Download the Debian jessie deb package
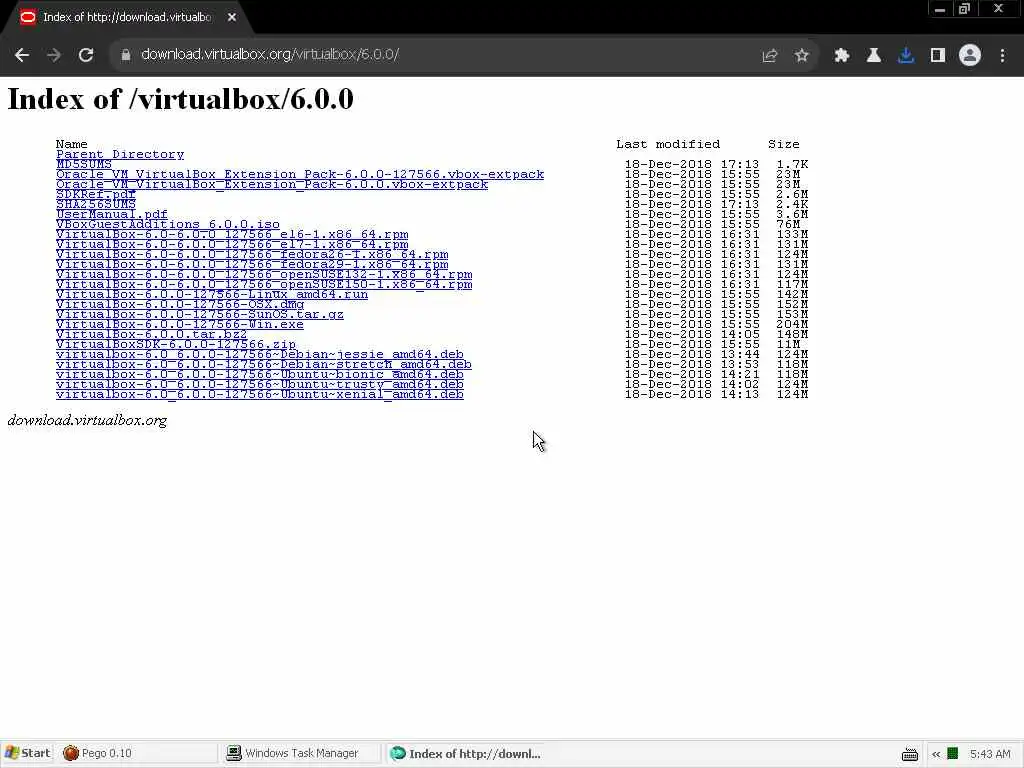The image size is (1024, 768). click(260, 355)
